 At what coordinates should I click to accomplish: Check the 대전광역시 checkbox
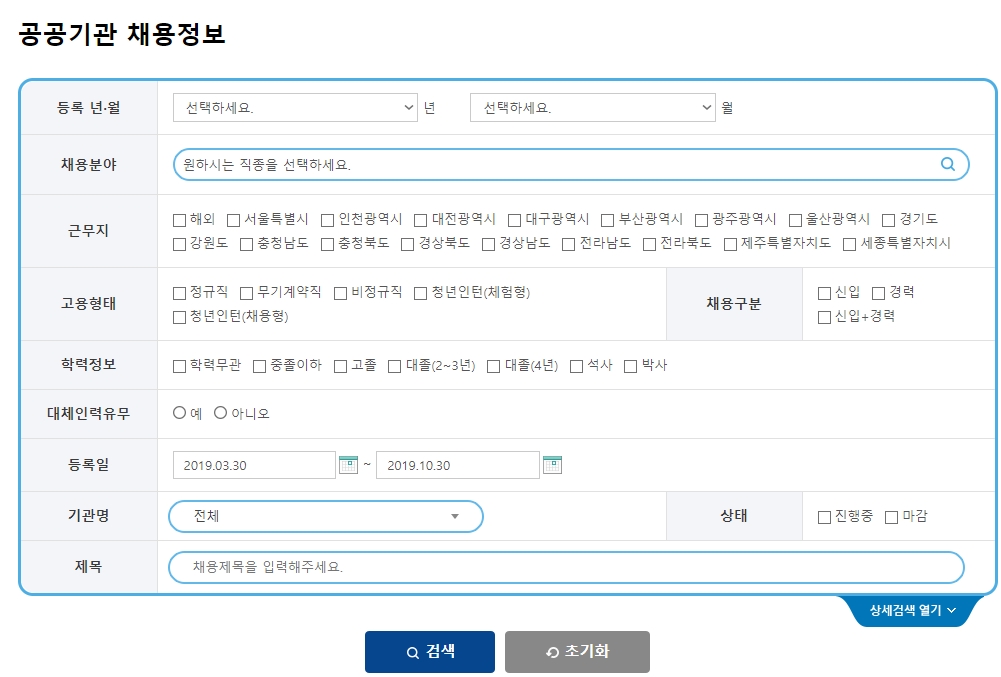(x=421, y=220)
